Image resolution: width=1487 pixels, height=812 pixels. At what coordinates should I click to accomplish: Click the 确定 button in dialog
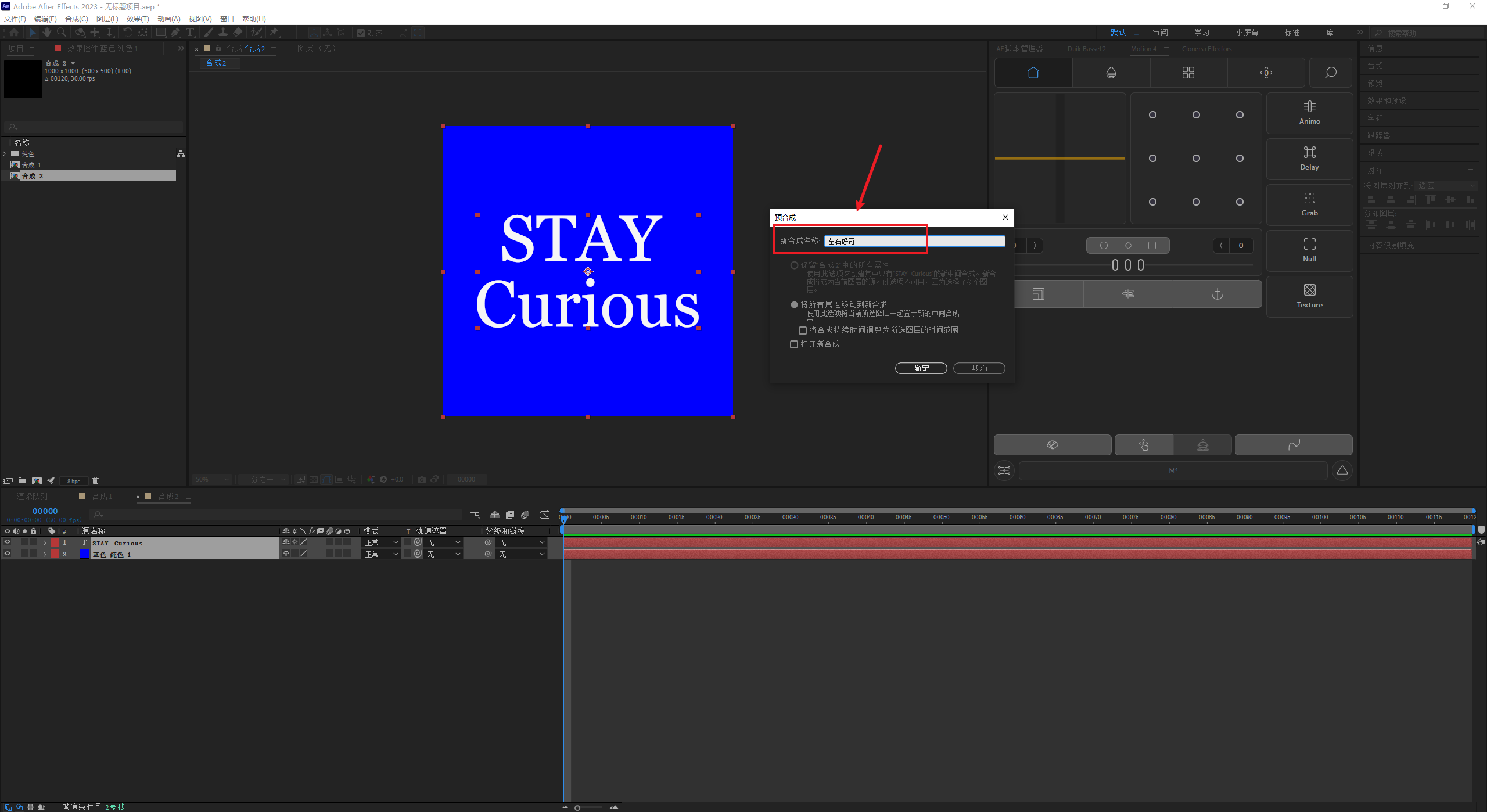tap(921, 368)
